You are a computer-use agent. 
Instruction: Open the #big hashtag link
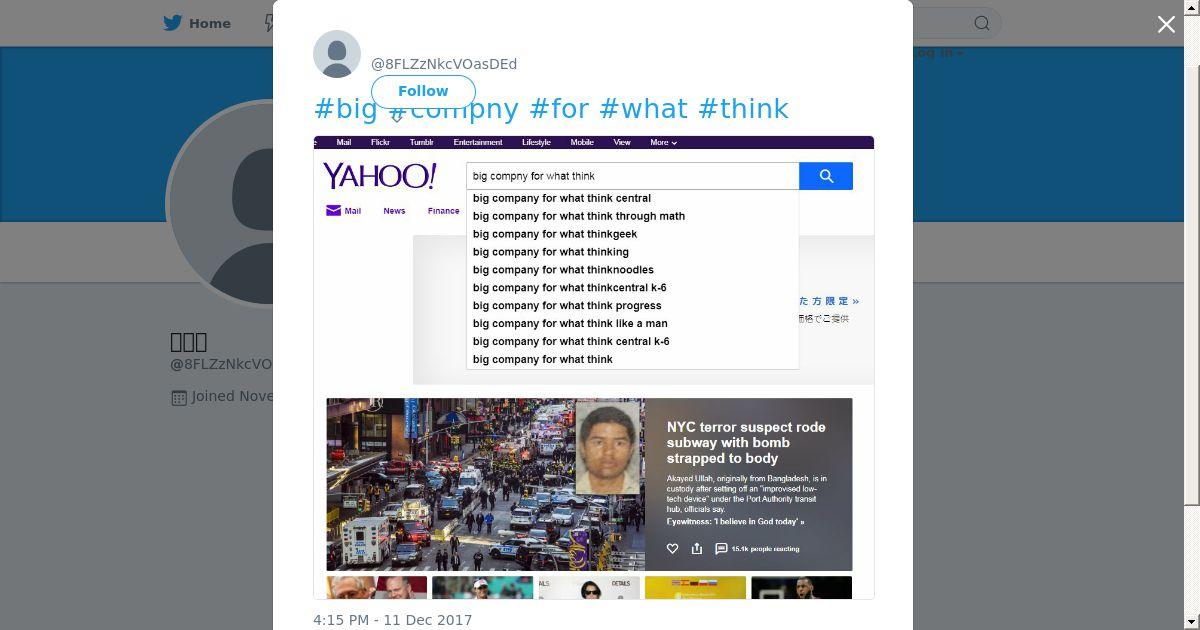coord(346,109)
